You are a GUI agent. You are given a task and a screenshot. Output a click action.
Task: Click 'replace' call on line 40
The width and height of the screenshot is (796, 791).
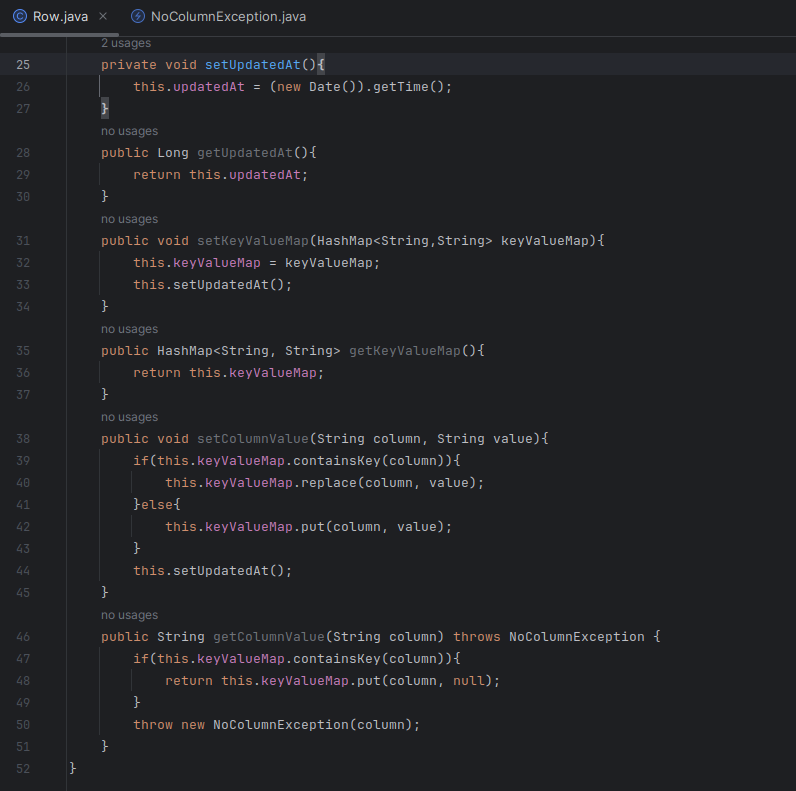point(329,483)
